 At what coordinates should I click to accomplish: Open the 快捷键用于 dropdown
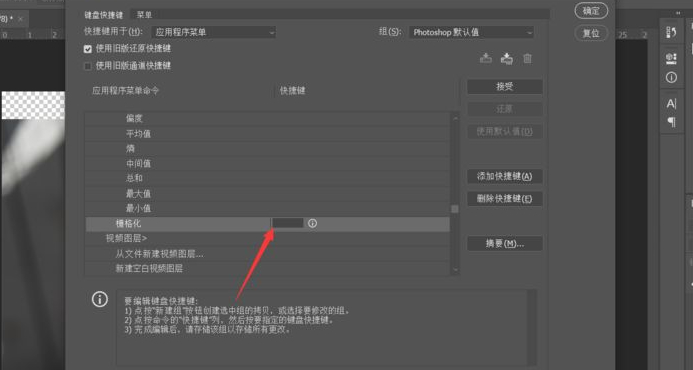214,32
